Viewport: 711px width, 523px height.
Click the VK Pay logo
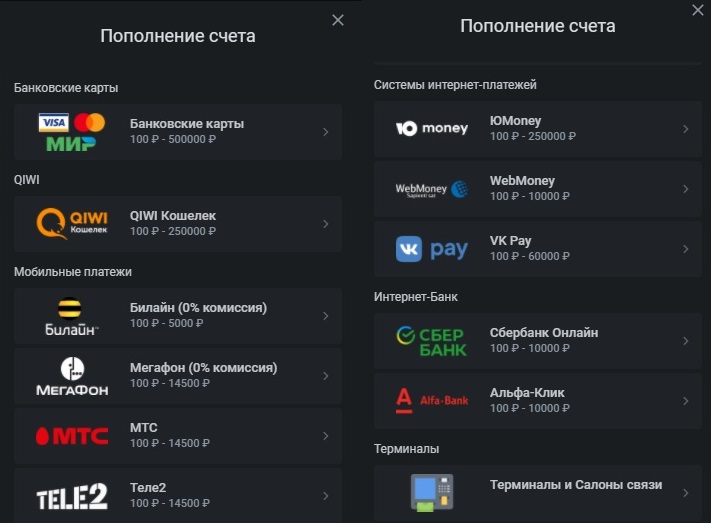[x=432, y=249]
